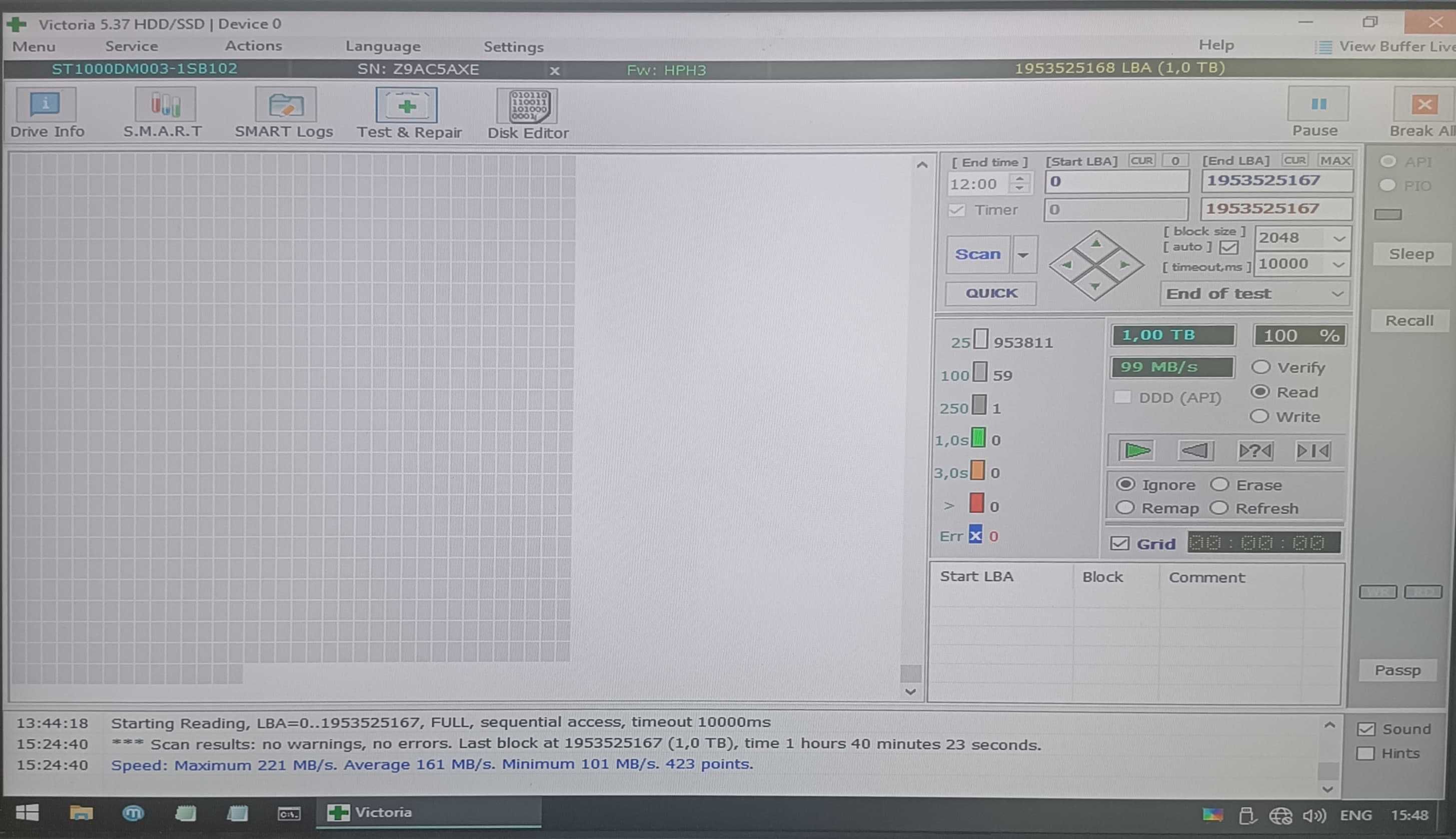Click the up arrow on navigation diamond

click(x=1096, y=243)
